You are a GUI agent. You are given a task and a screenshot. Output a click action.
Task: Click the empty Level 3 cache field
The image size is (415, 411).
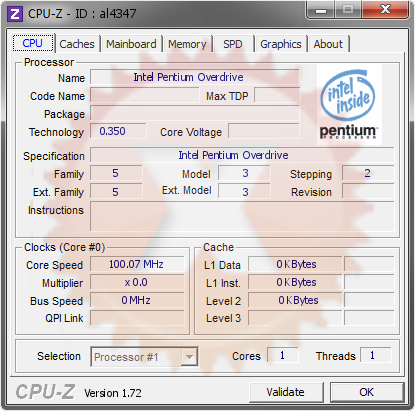click(x=295, y=318)
